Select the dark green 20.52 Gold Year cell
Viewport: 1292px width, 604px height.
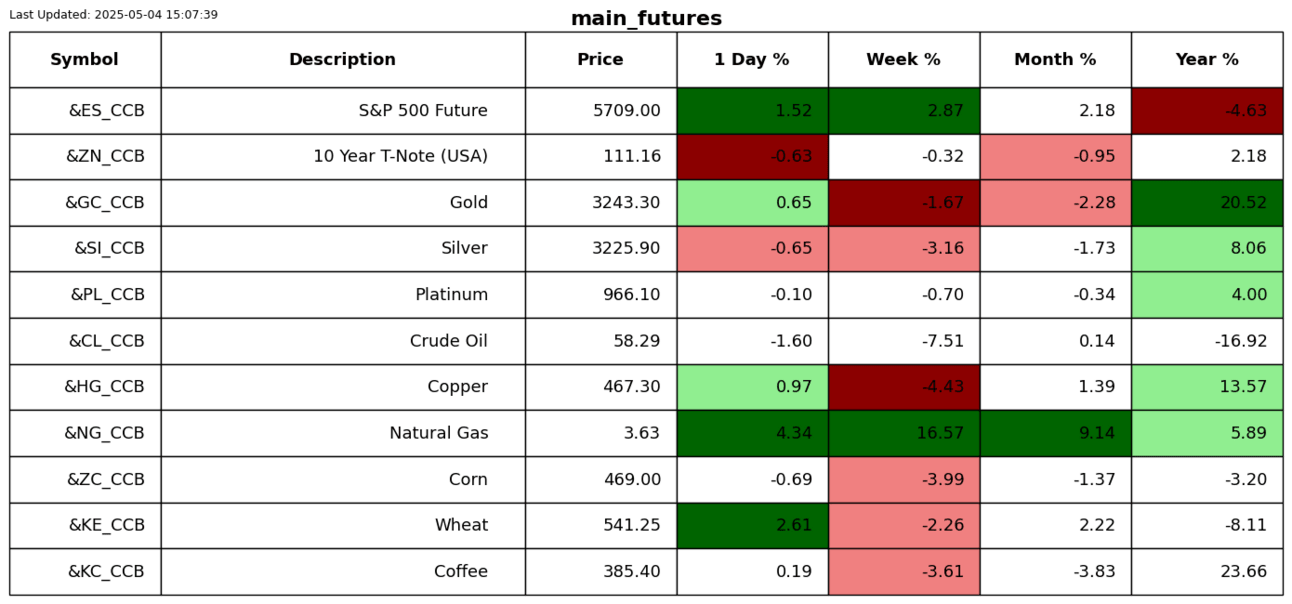click(x=1207, y=203)
